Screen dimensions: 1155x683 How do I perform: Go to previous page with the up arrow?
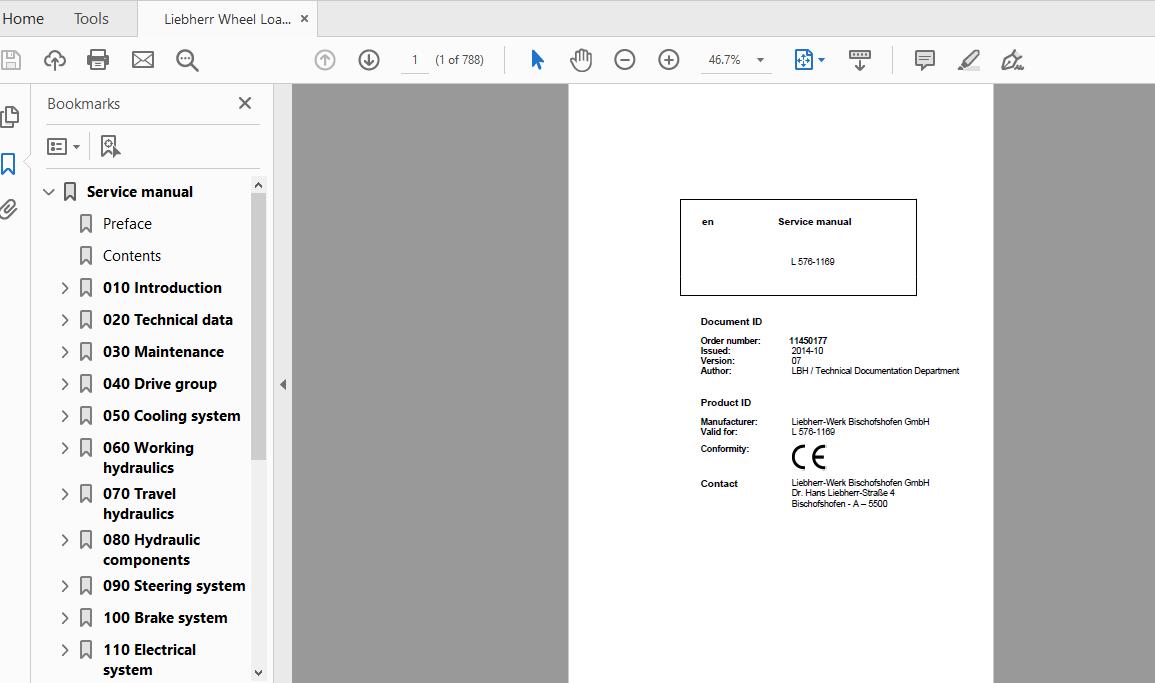pyautogui.click(x=325, y=60)
